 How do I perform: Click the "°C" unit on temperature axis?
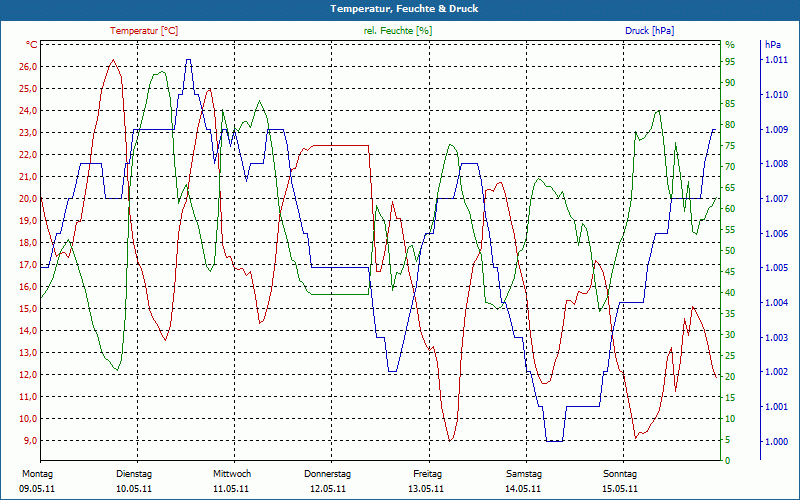pyautogui.click(x=32, y=45)
